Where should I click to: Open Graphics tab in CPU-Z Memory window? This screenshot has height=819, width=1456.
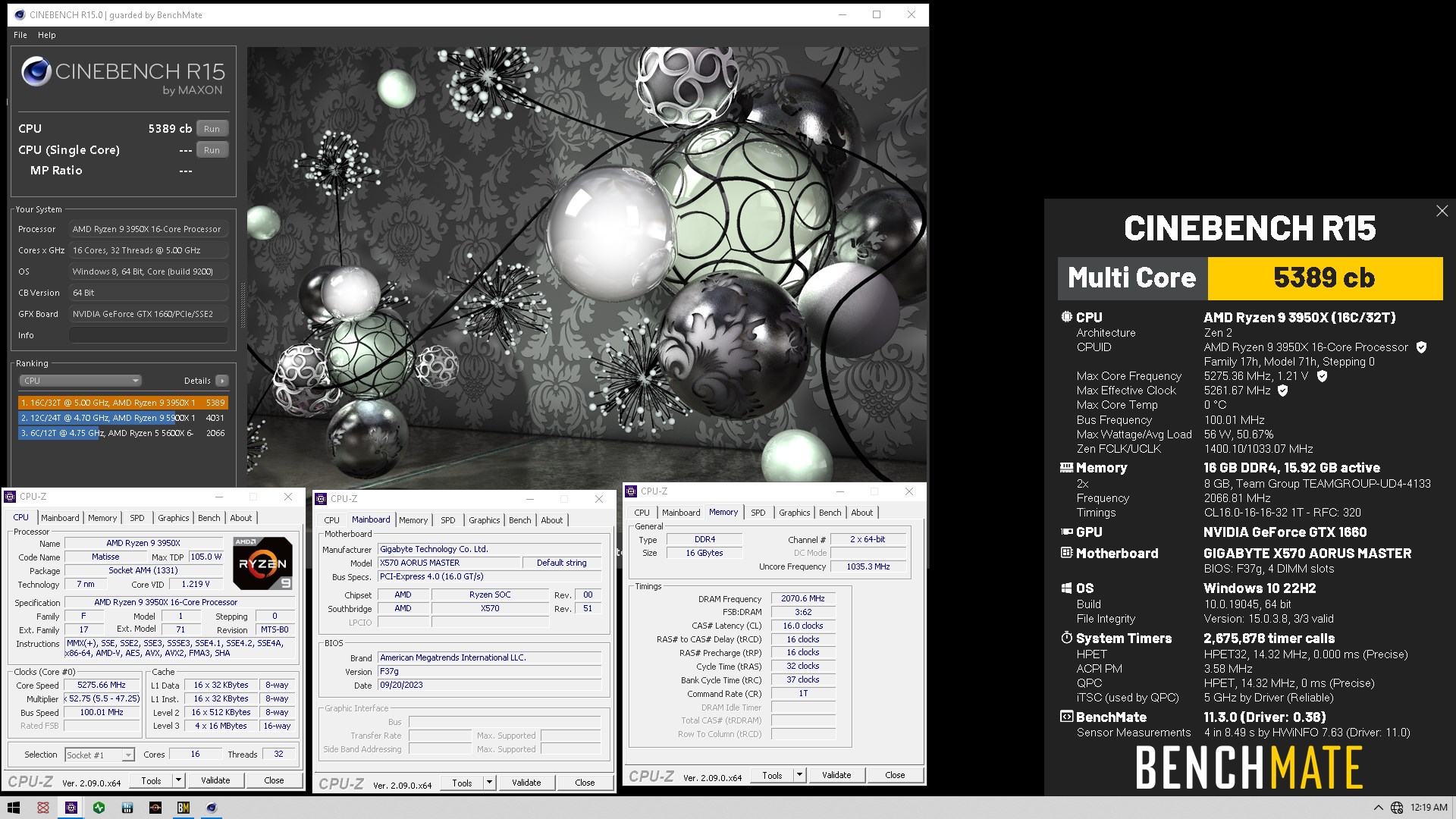pyautogui.click(x=794, y=513)
